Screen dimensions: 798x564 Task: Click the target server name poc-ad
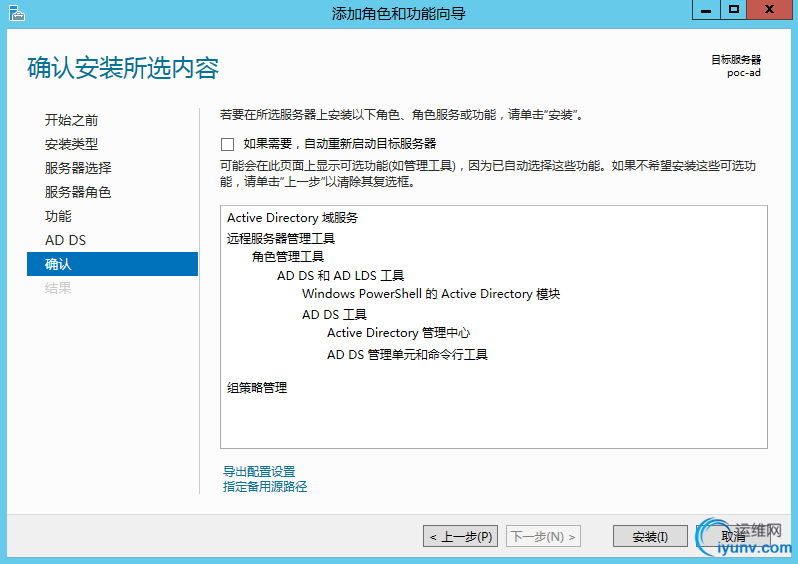pyautogui.click(x=744, y=73)
